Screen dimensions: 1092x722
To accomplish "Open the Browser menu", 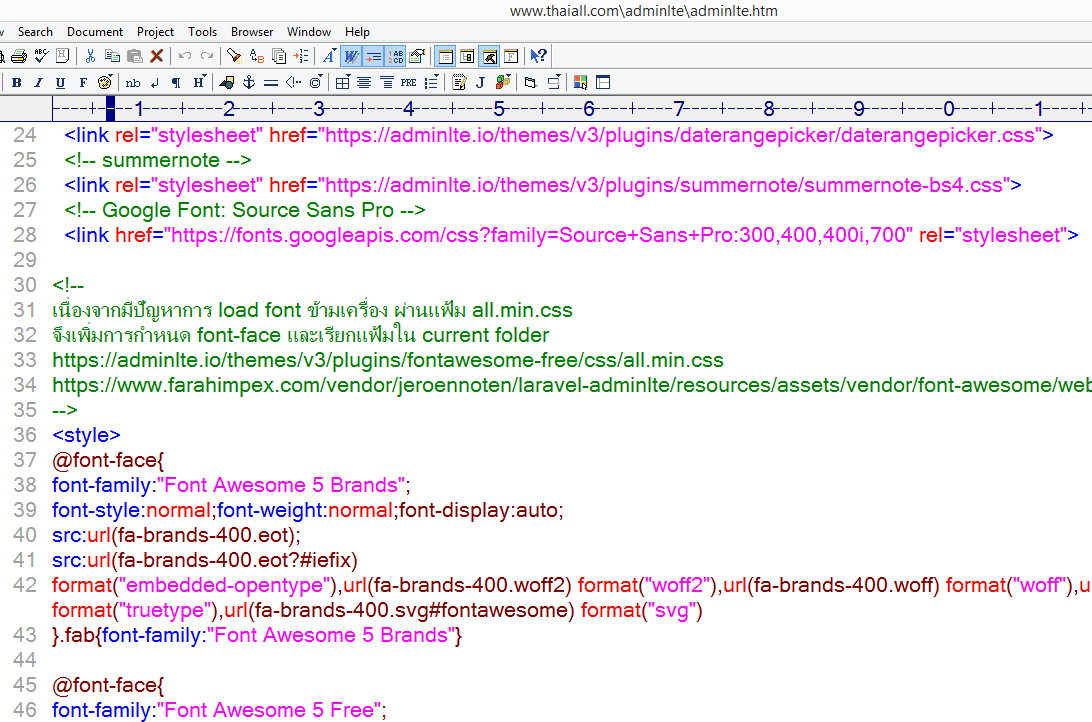I will (252, 32).
